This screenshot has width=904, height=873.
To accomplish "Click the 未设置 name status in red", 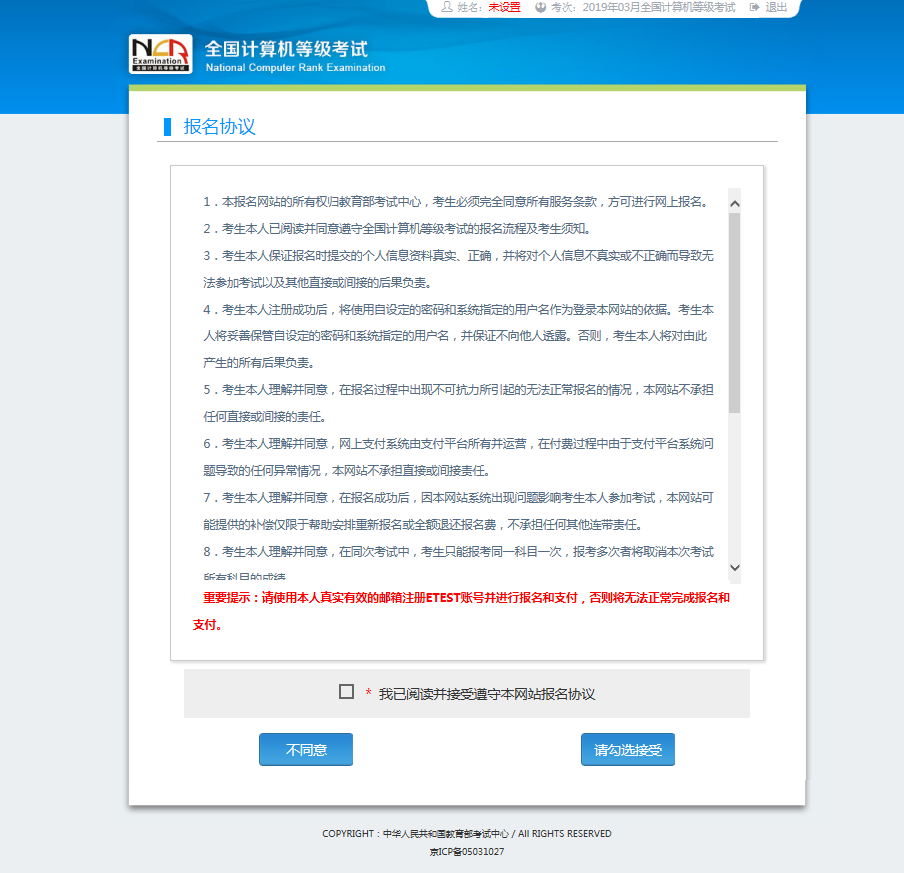I will 504,7.
